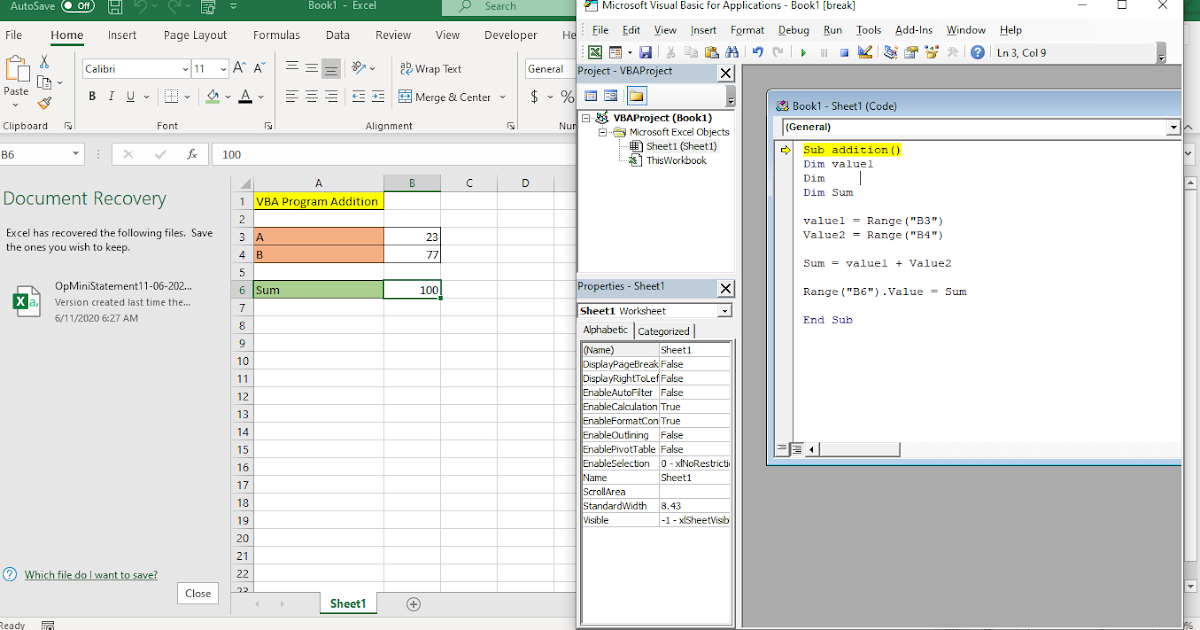Open the (General) object dropdown in code window
This screenshot has width=1200, height=630.
coord(1173,127)
